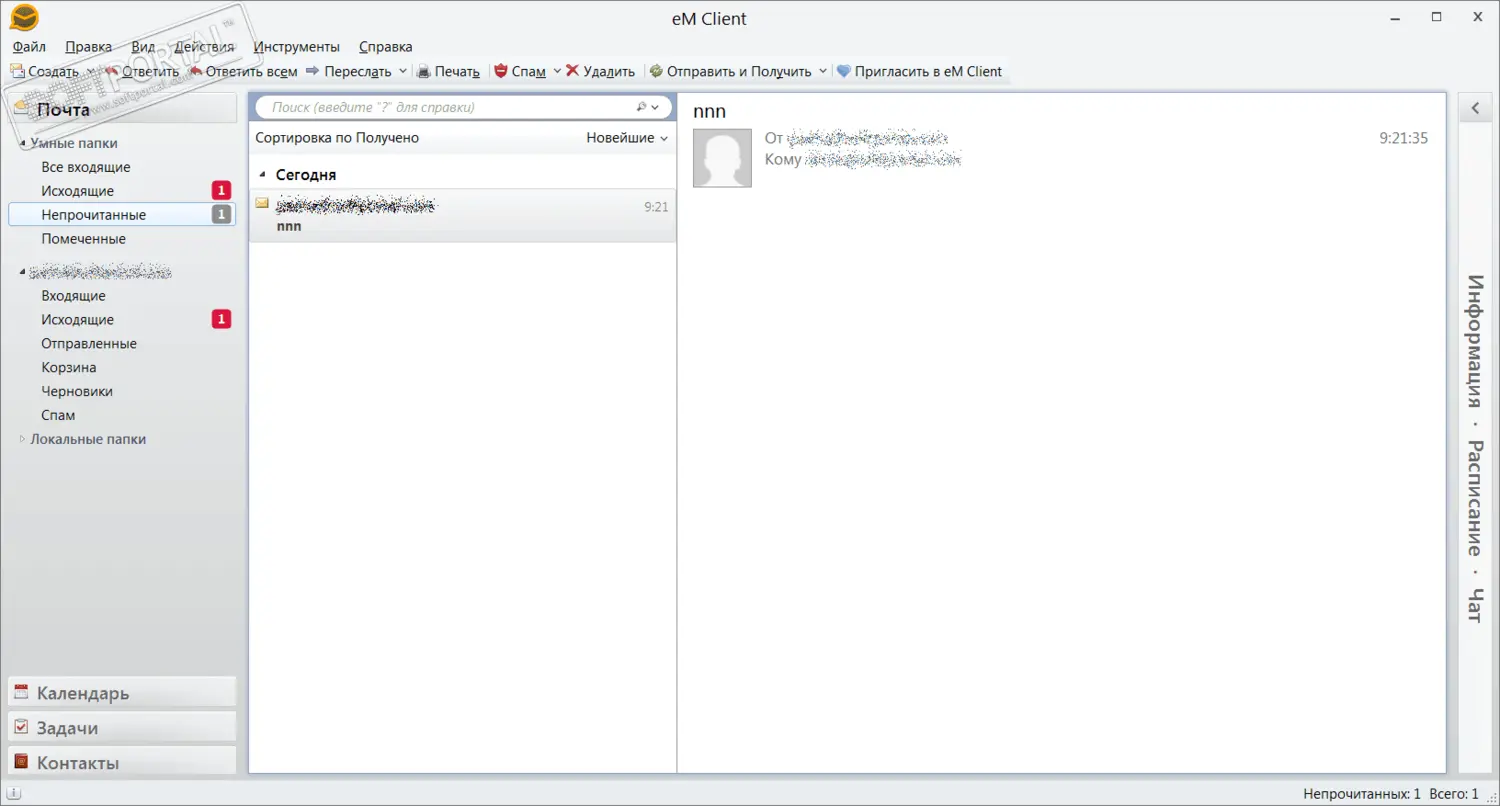Switch to the Tasks (Задачи) section

(67, 728)
